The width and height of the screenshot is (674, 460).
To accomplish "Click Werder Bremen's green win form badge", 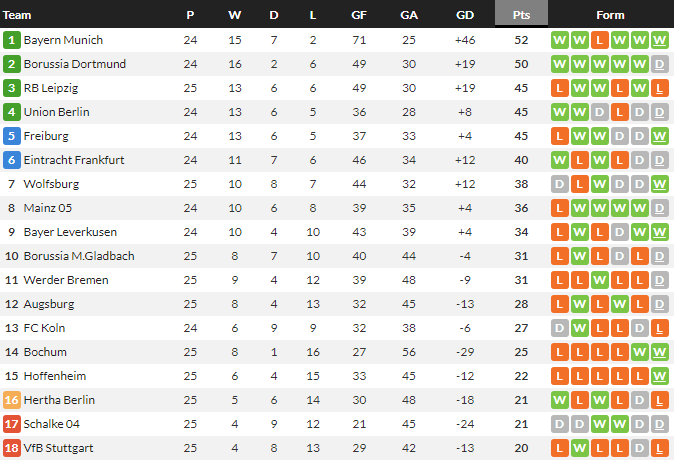I will [600, 280].
